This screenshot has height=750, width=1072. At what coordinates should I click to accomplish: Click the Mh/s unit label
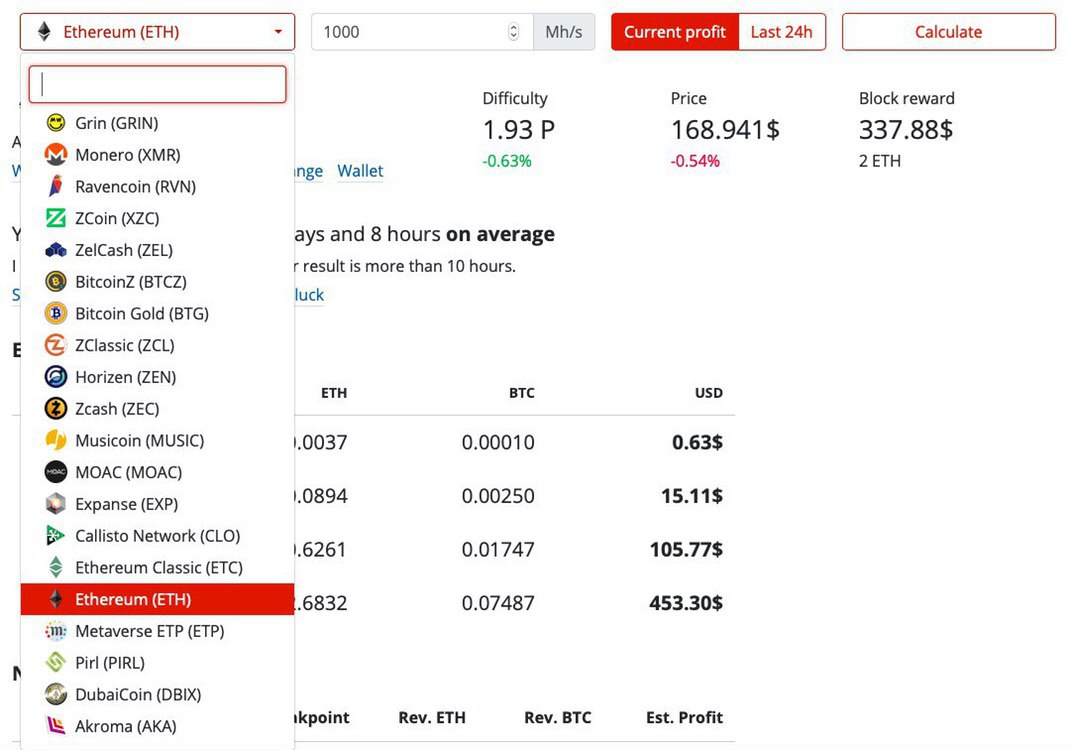coord(564,31)
